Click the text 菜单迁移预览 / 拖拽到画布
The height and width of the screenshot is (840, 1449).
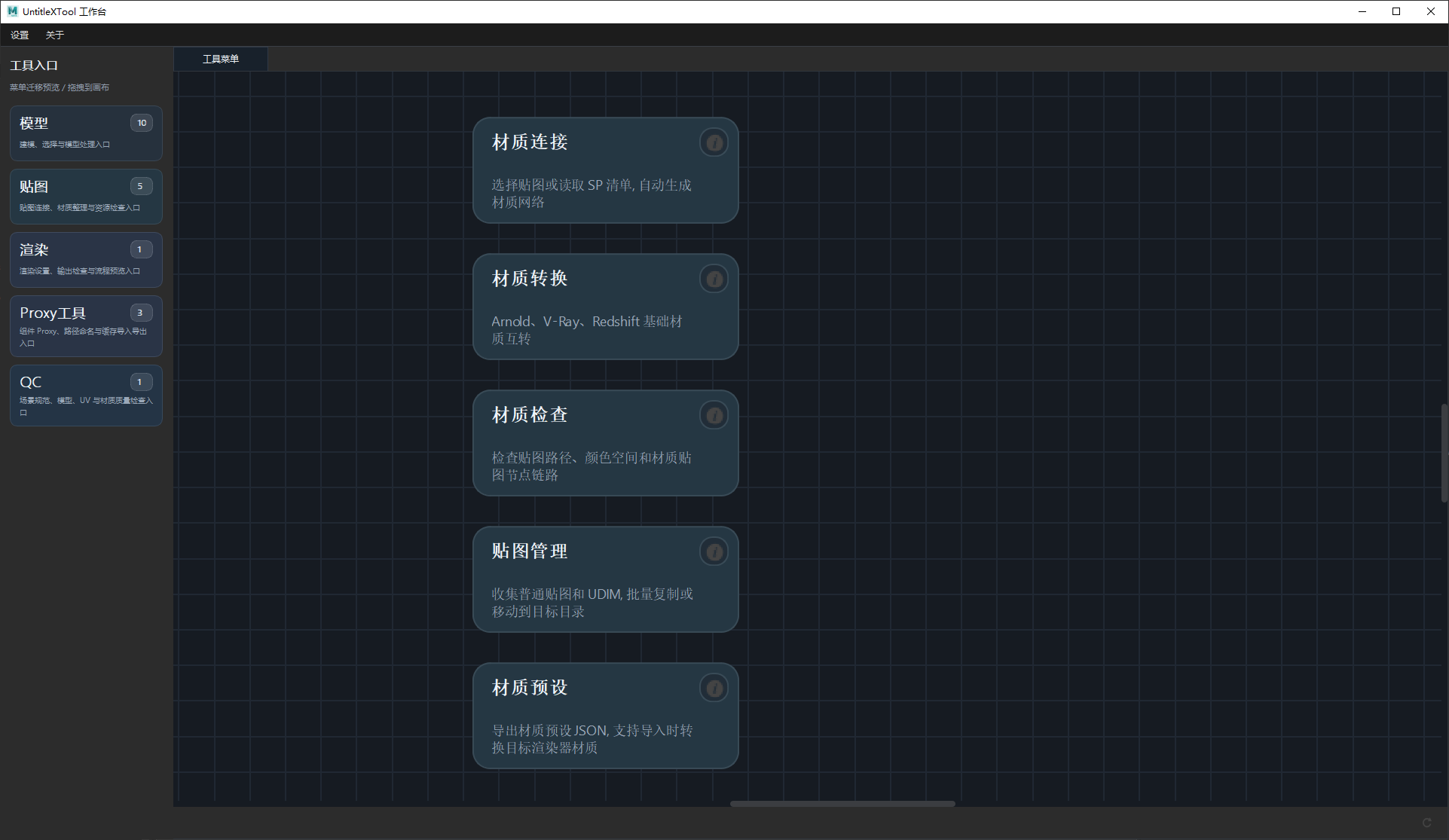tap(60, 87)
